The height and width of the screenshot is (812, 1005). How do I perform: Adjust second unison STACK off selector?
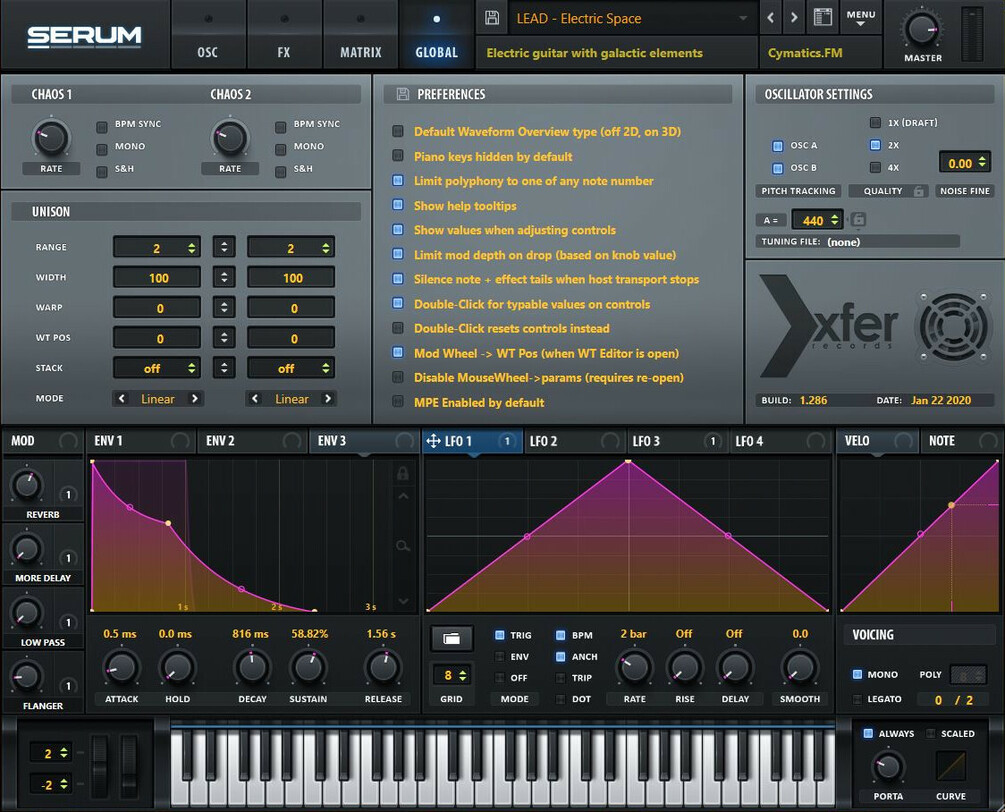pos(291,368)
